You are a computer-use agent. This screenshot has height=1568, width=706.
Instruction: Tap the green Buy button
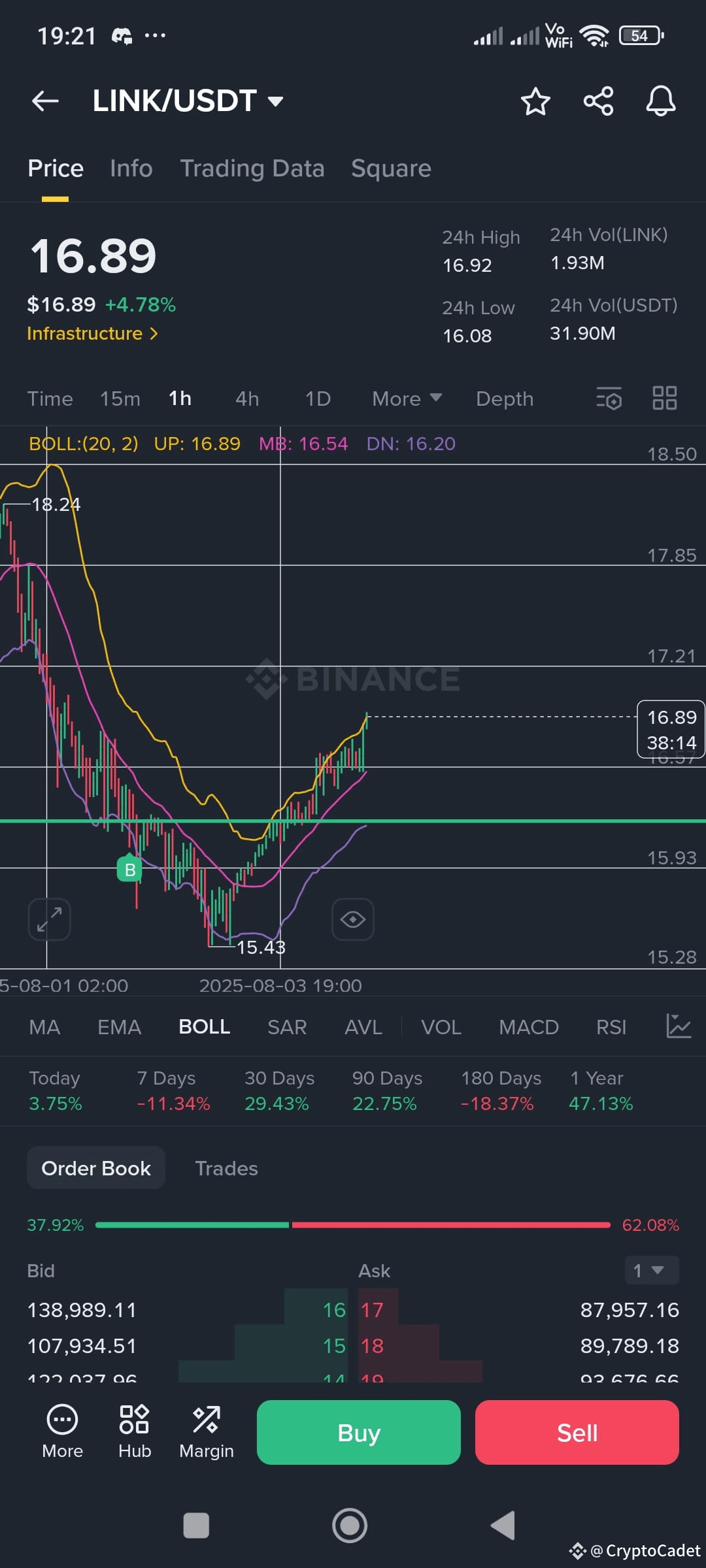[359, 1432]
